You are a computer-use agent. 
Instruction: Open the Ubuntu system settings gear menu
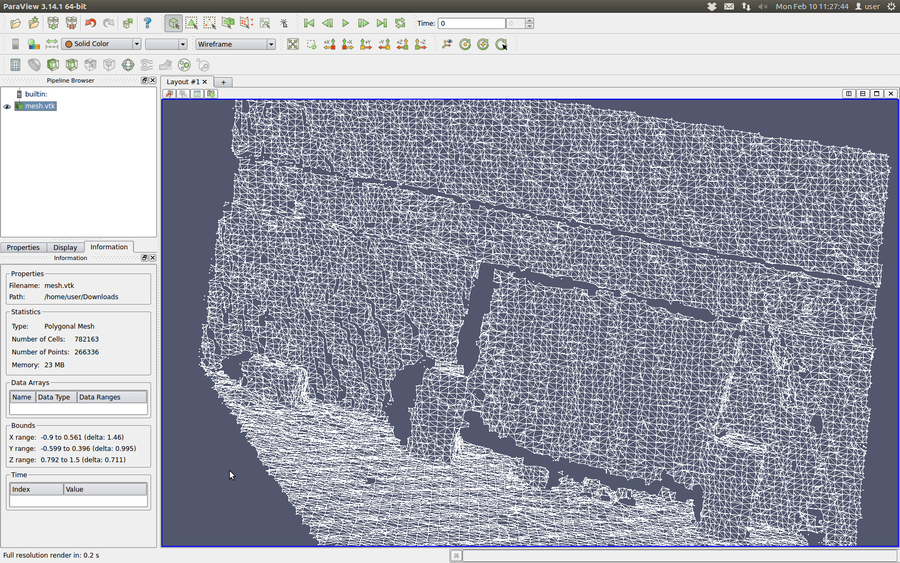point(891,6)
